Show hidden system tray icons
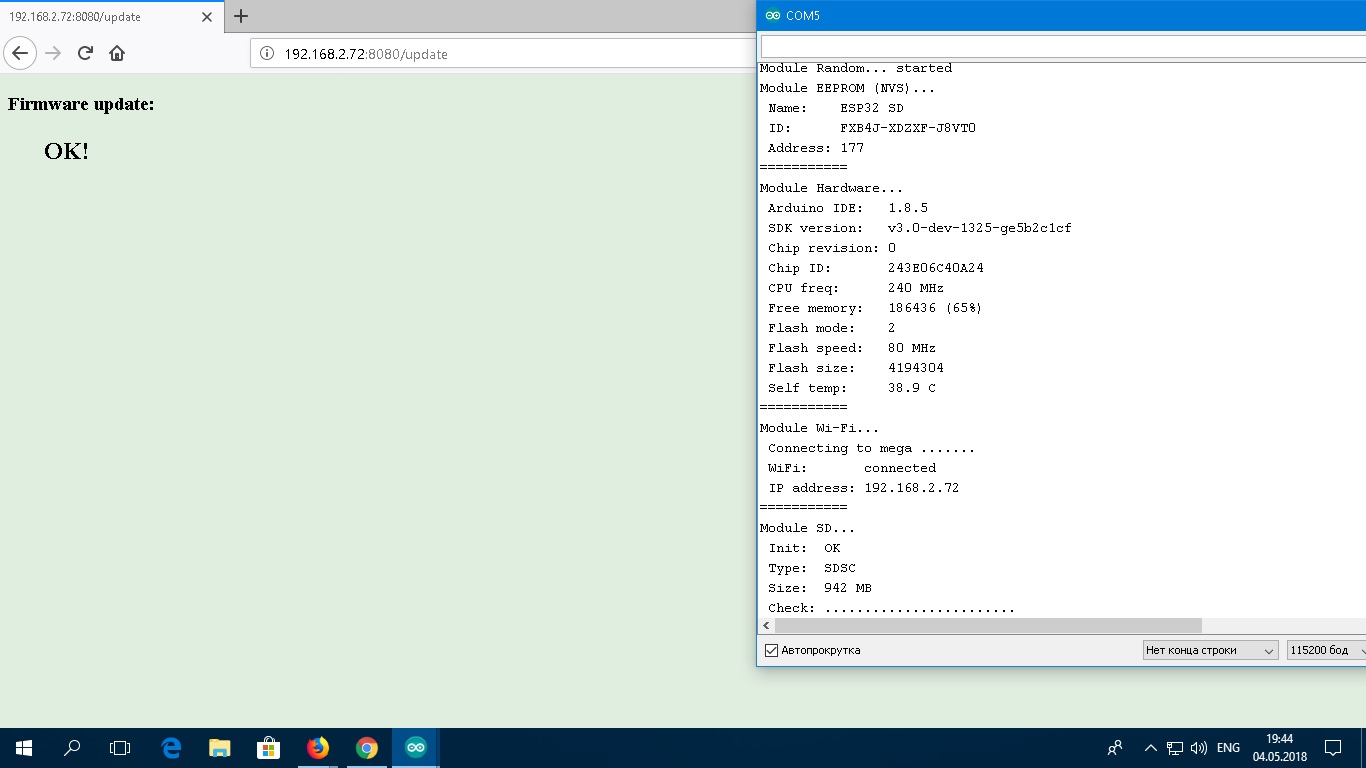1366x768 pixels. coord(1150,748)
